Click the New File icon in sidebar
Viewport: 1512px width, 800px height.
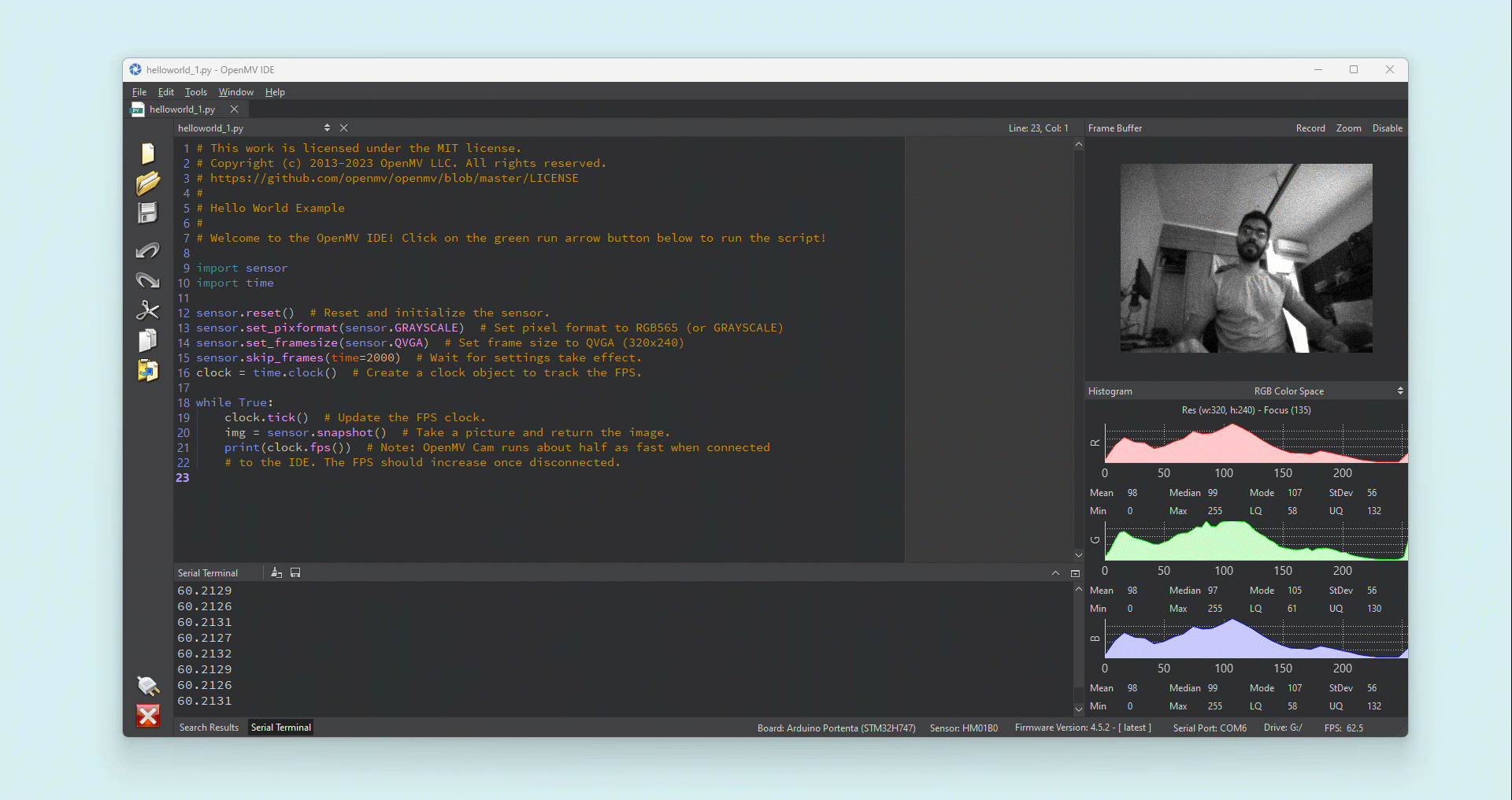pyautogui.click(x=148, y=153)
